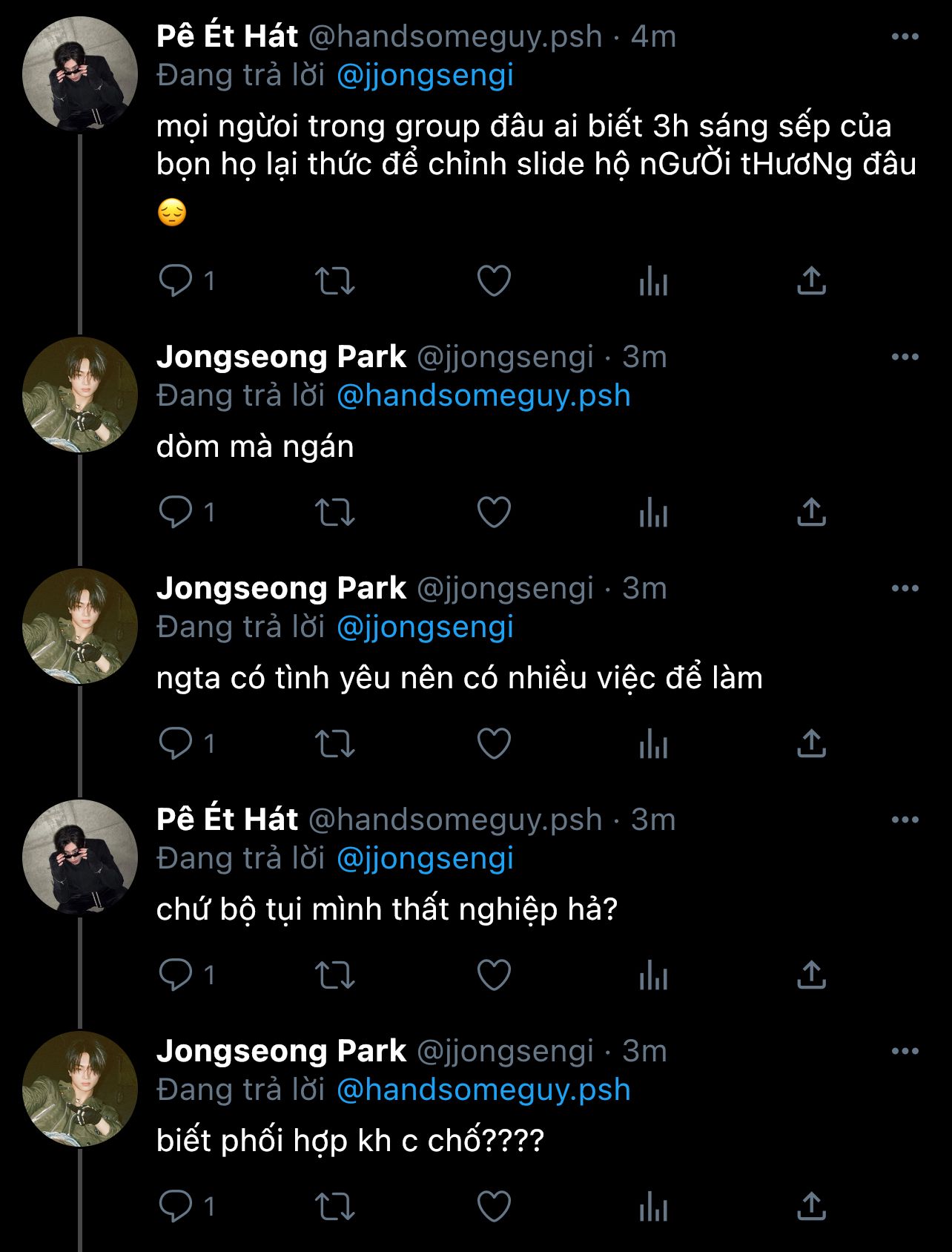
Task: Like the 'chứ bộ tụi mình thất nghiệp hả?' tweet
Action: pos(494,975)
